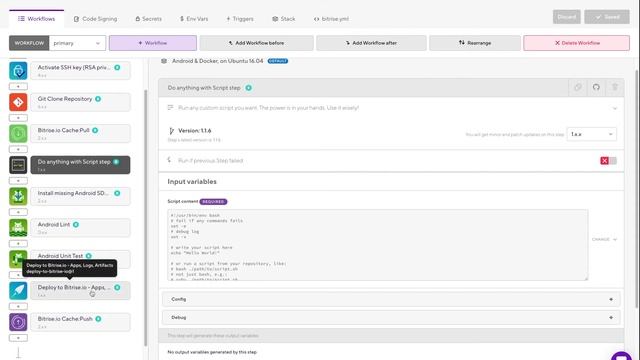Viewport: 640px width, 360px height.
Task: Click the Activate SSH key step icon
Action: 18,71
